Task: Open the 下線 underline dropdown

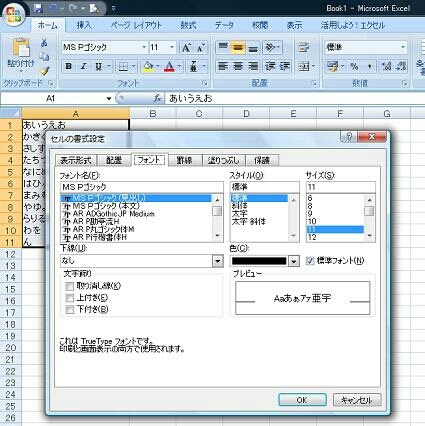Action: coord(218,261)
